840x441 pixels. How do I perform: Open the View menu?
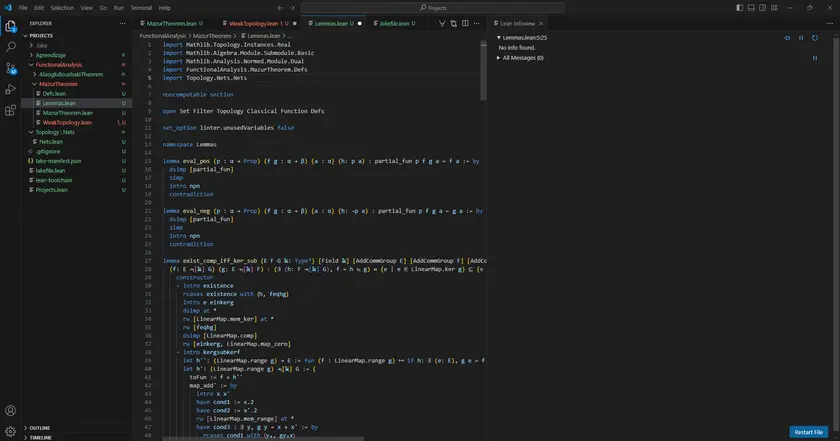[x=86, y=8]
